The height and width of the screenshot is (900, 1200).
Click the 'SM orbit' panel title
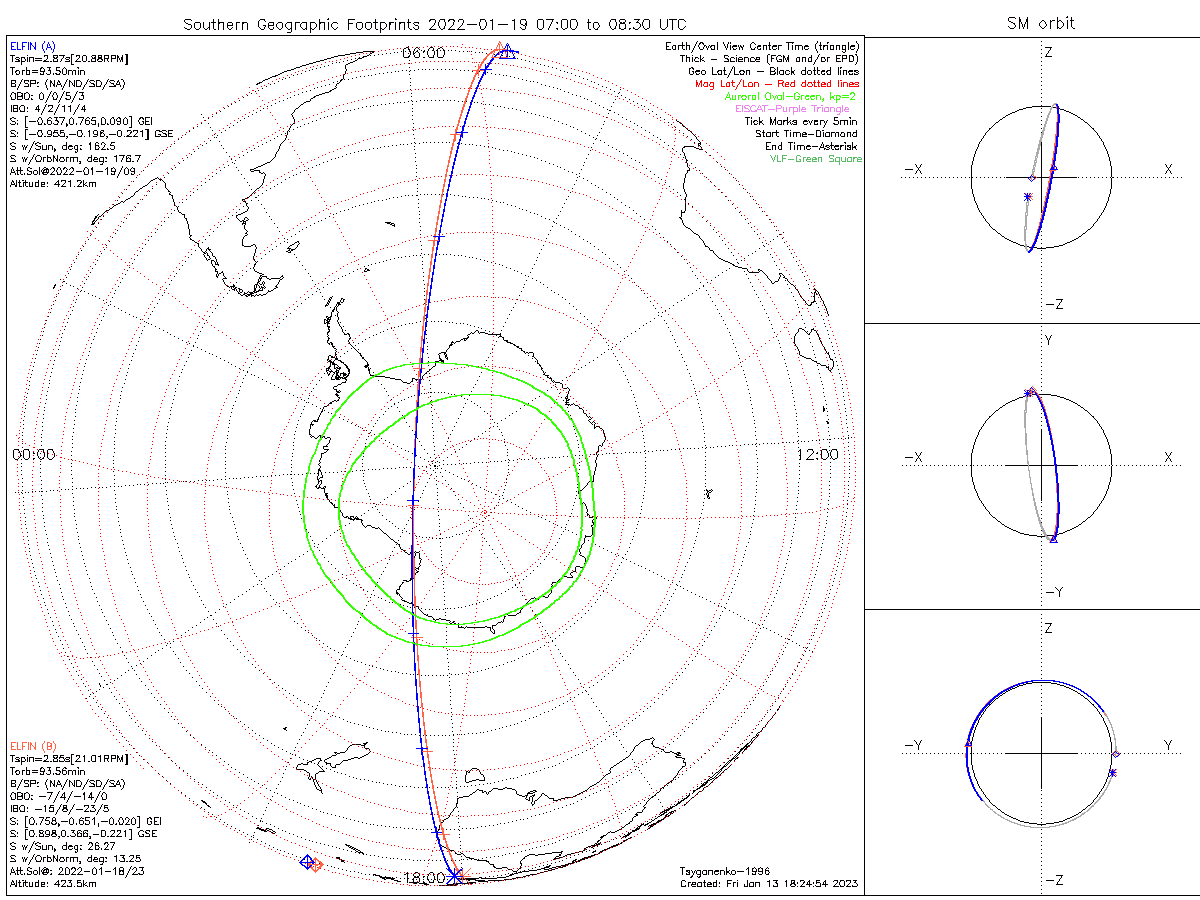click(x=1042, y=23)
